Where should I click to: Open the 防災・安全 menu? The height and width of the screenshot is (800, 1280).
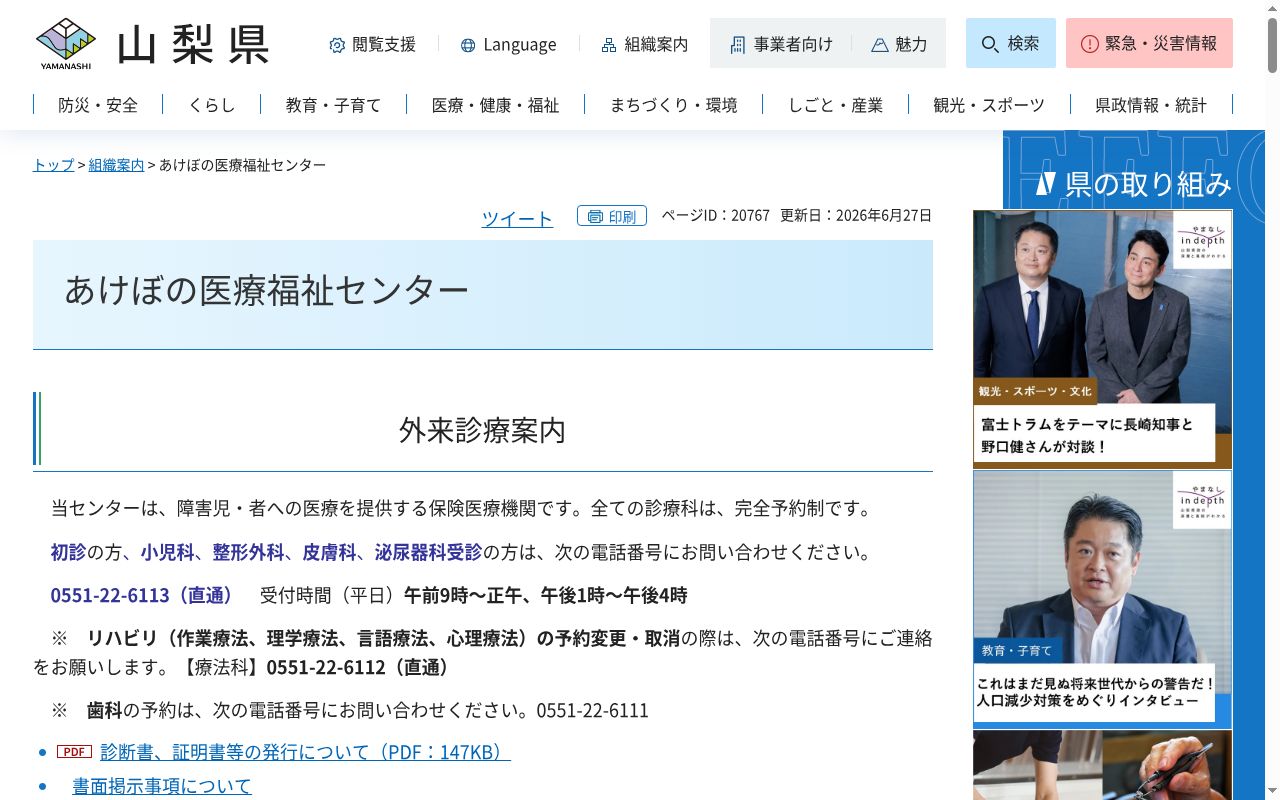click(98, 105)
